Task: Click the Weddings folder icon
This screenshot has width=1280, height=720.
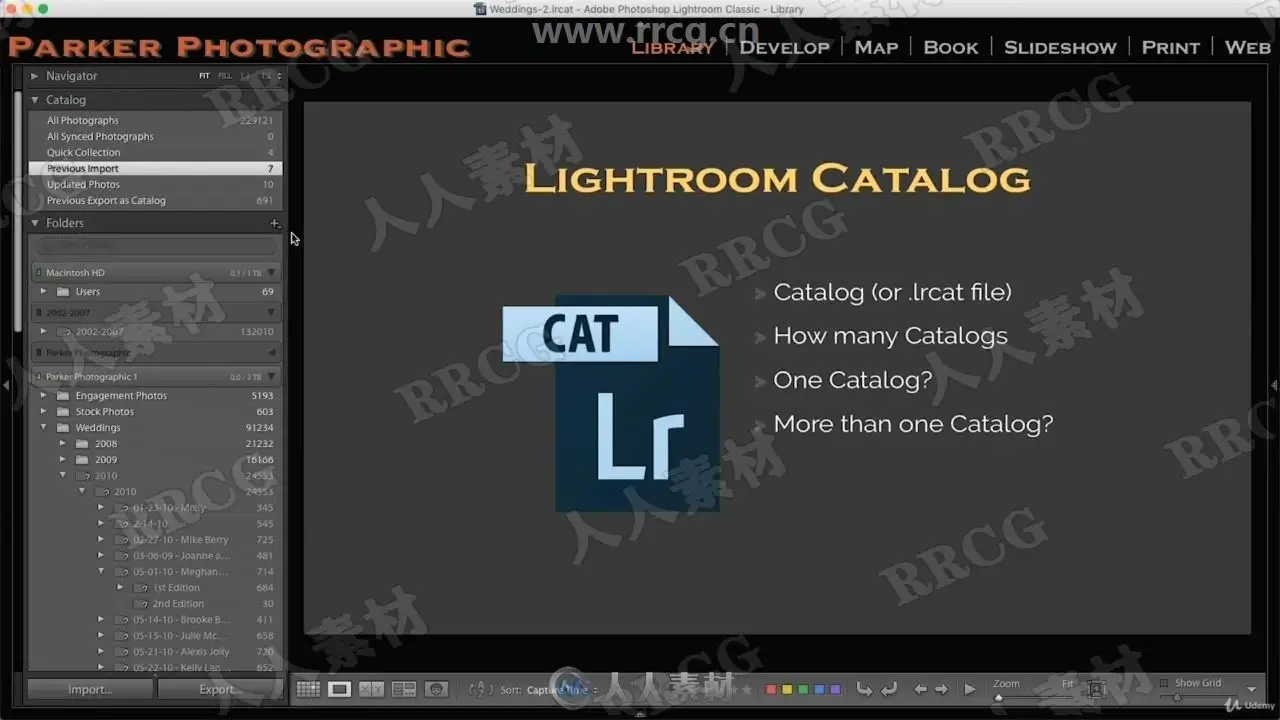Action: pos(63,428)
